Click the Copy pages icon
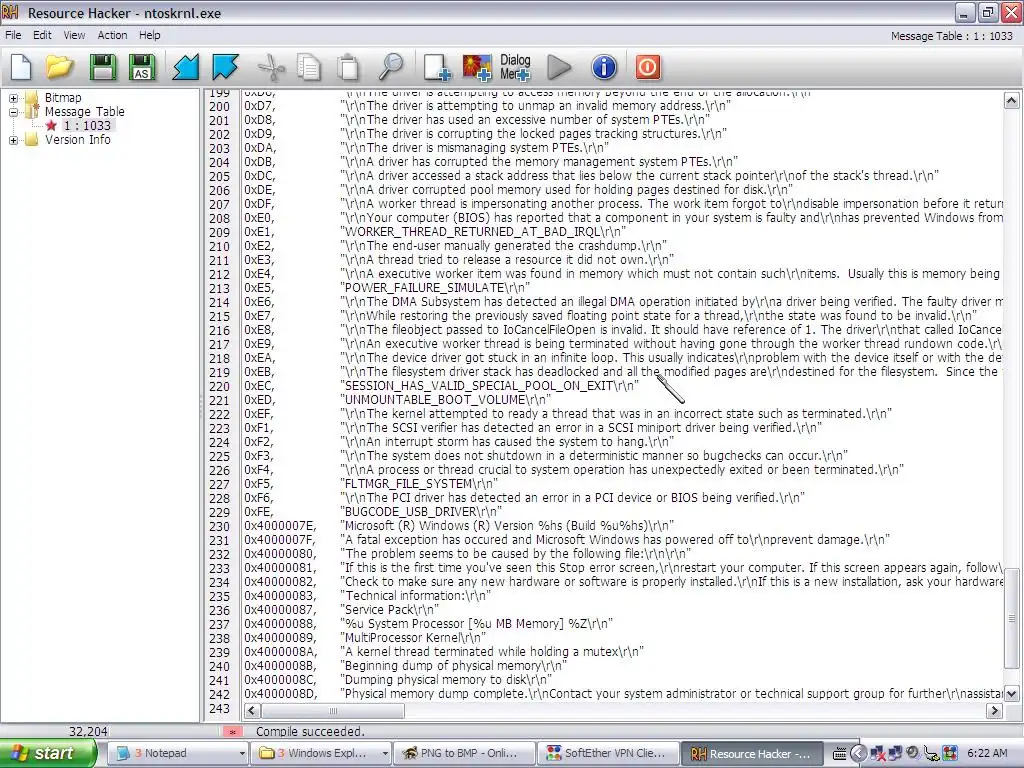Image resolution: width=1024 pixels, height=768 pixels. 308,67
